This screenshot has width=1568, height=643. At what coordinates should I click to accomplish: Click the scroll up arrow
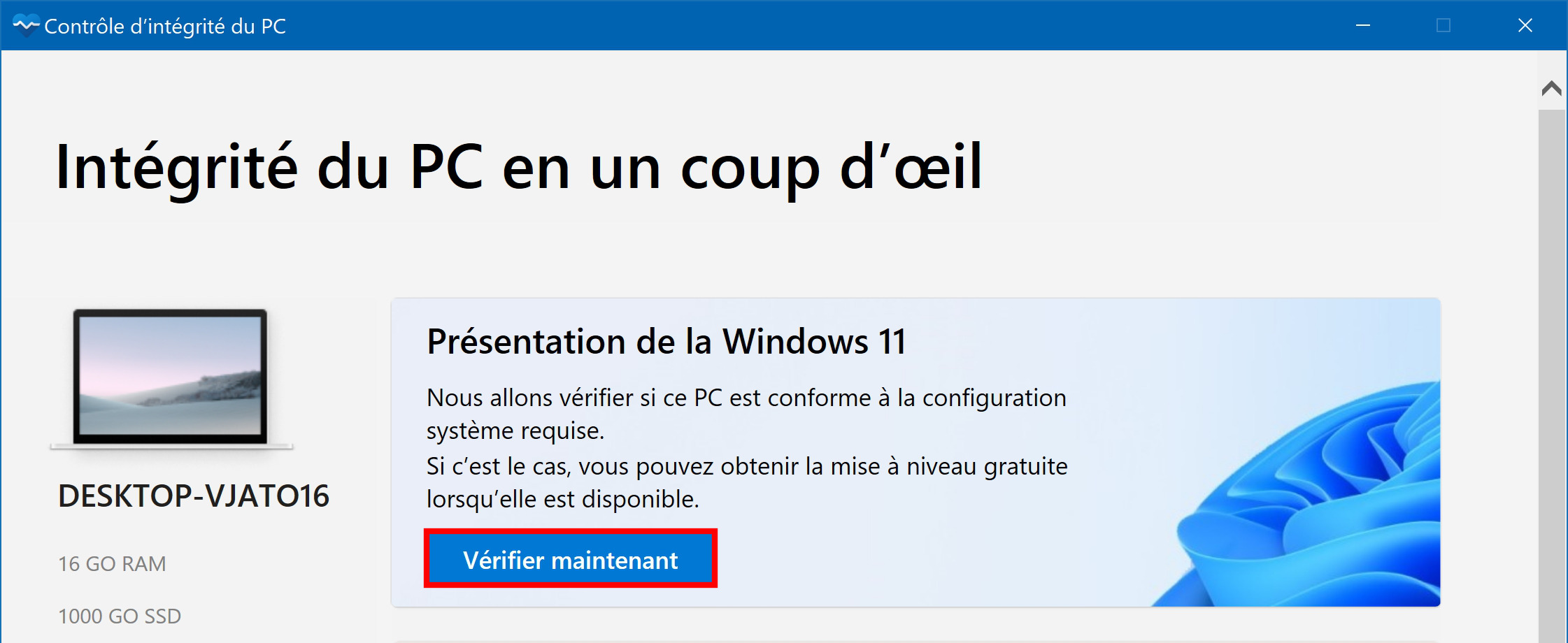pyautogui.click(x=1552, y=88)
